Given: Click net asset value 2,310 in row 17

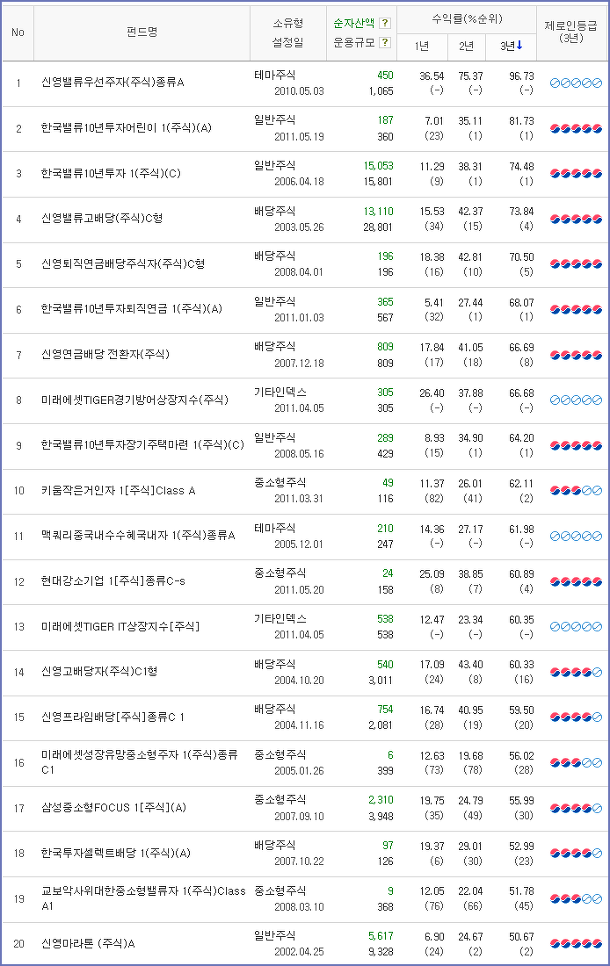Looking at the screenshot, I should click(x=381, y=800).
